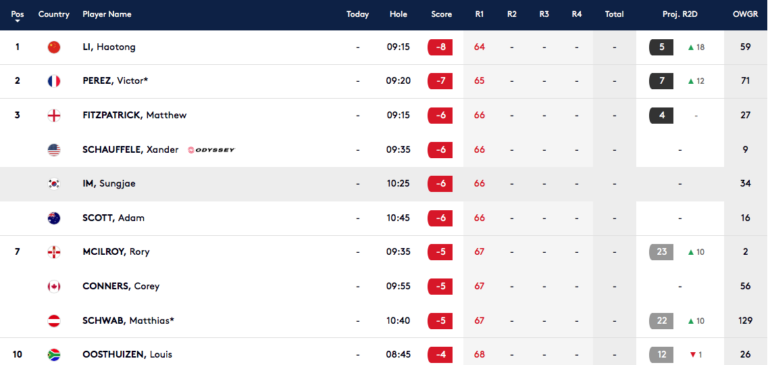
Task: Click Victor Perez's projected rank 7 badge
Action: (x=661, y=81)
